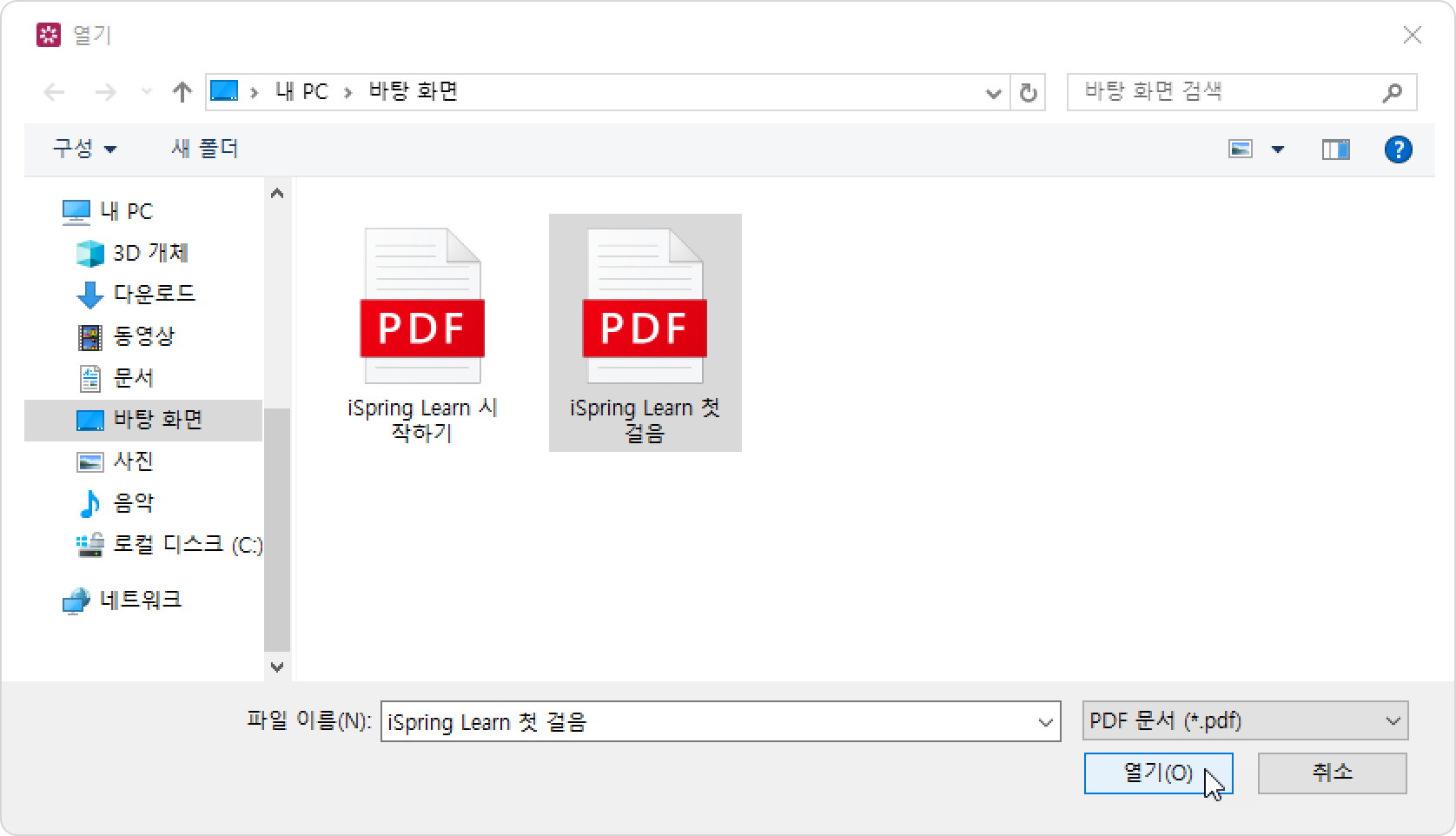The height and width of the screenshot is (836, 1456).
Task: Select the 'iSpring Learn 첫 걸음' PDF file
Action: pyautogui.click(x=645, y=333)
